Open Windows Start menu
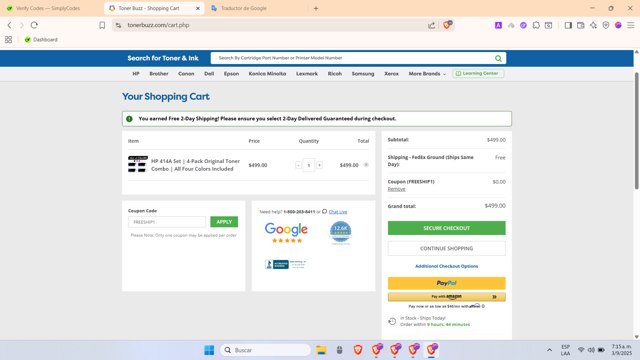The width and height of the screenshot is (640, 360). coord(209,350)
